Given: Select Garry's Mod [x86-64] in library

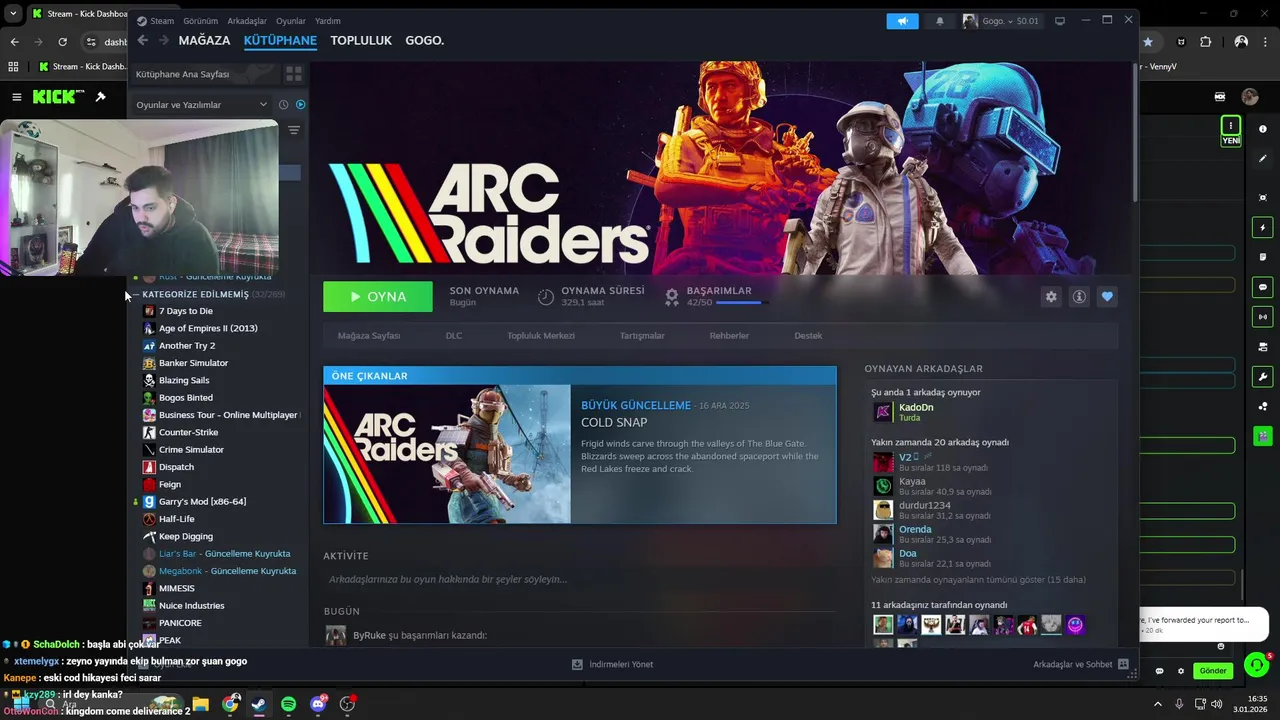Looking at the screenshot, I should pyautogui.click(x=202, y=502).
